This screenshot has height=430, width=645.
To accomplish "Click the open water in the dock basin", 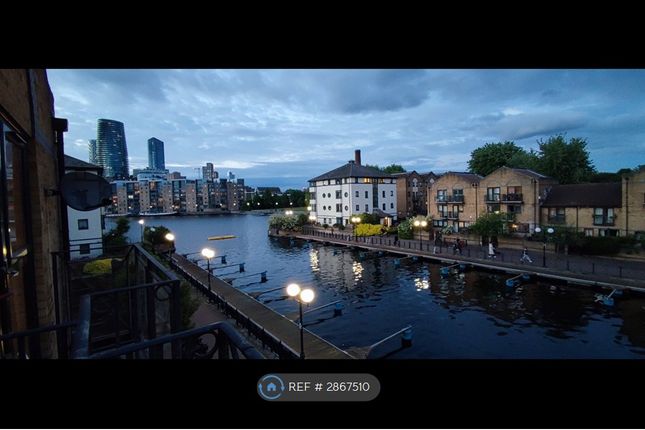I will (420, 300).
